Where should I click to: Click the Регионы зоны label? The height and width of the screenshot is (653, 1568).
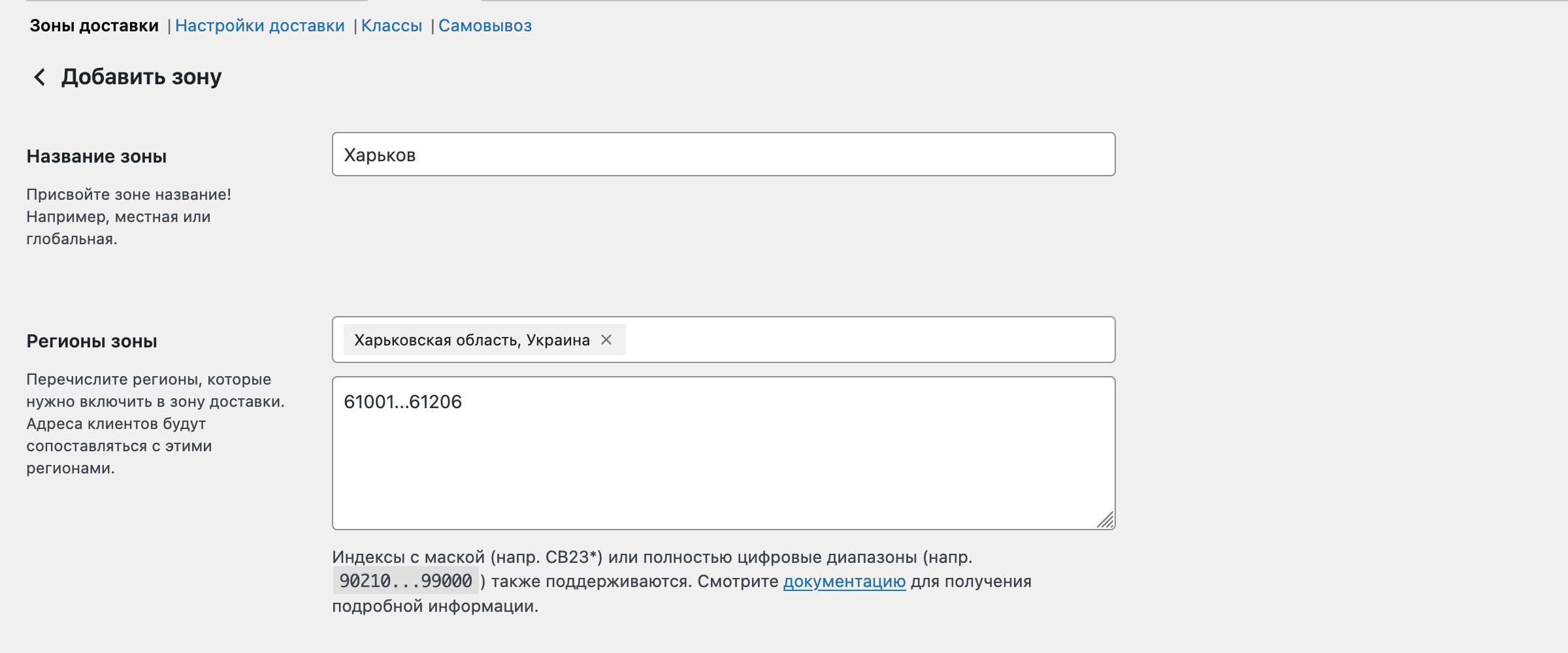coord(91,342)
